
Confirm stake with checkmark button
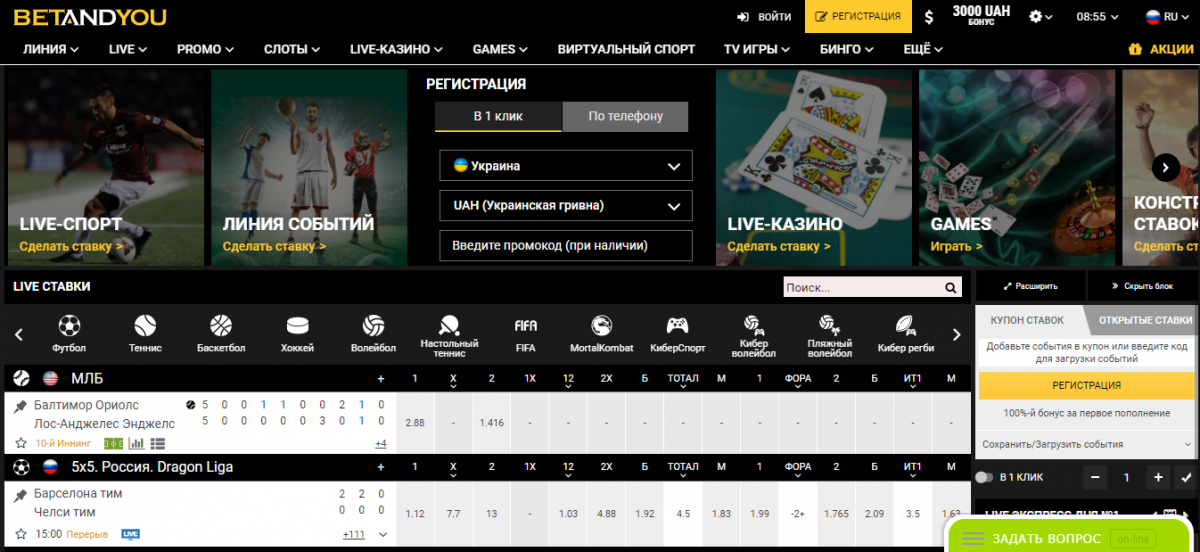coord(1186,478)
